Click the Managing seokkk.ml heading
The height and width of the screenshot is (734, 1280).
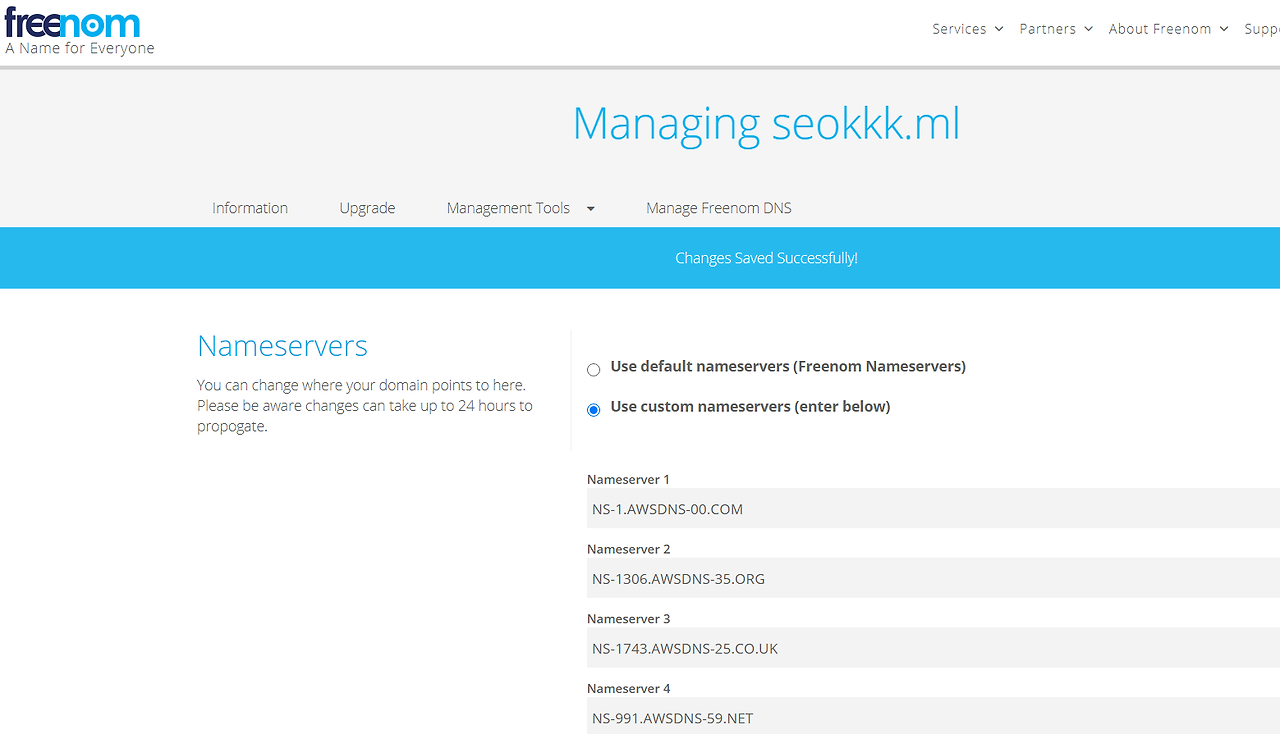point(766,123)
